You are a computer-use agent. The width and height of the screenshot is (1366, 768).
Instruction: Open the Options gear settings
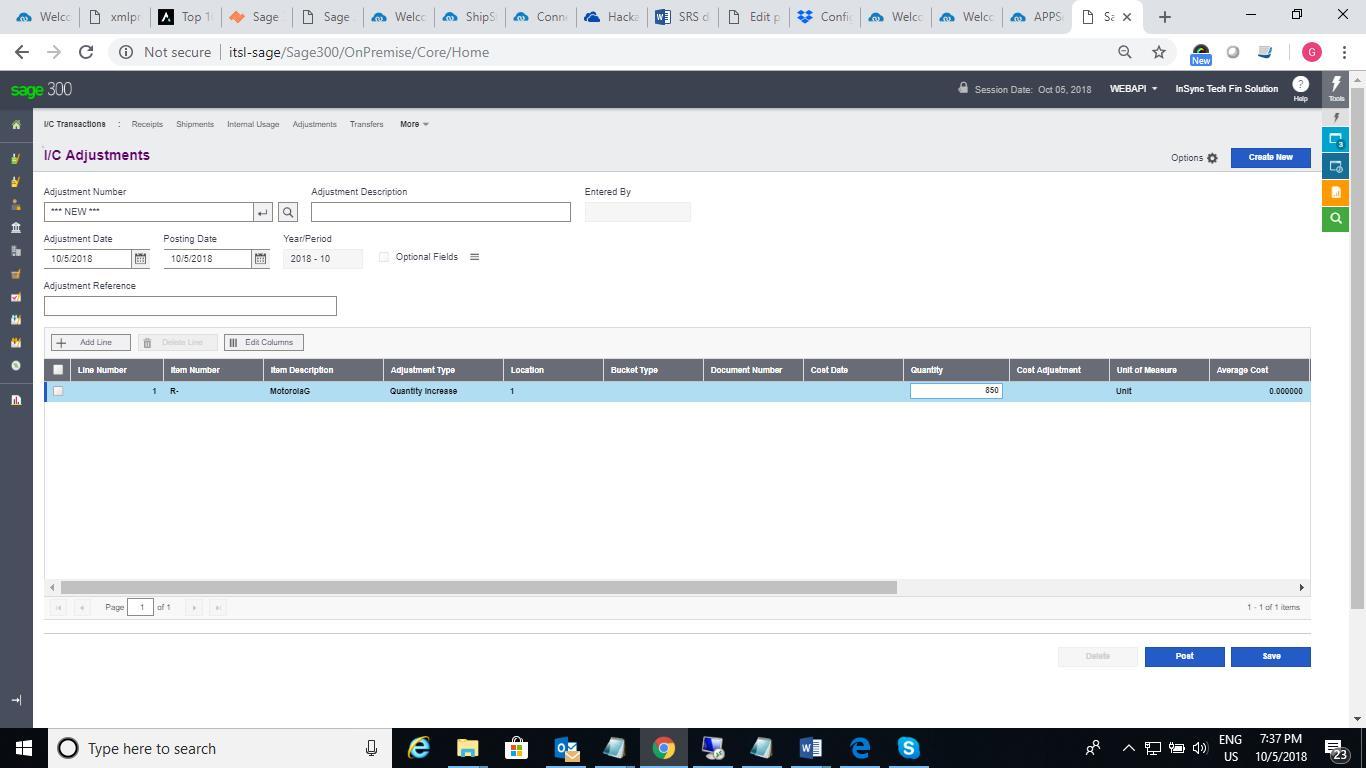pyautogui.click(x=1212, y=158)
